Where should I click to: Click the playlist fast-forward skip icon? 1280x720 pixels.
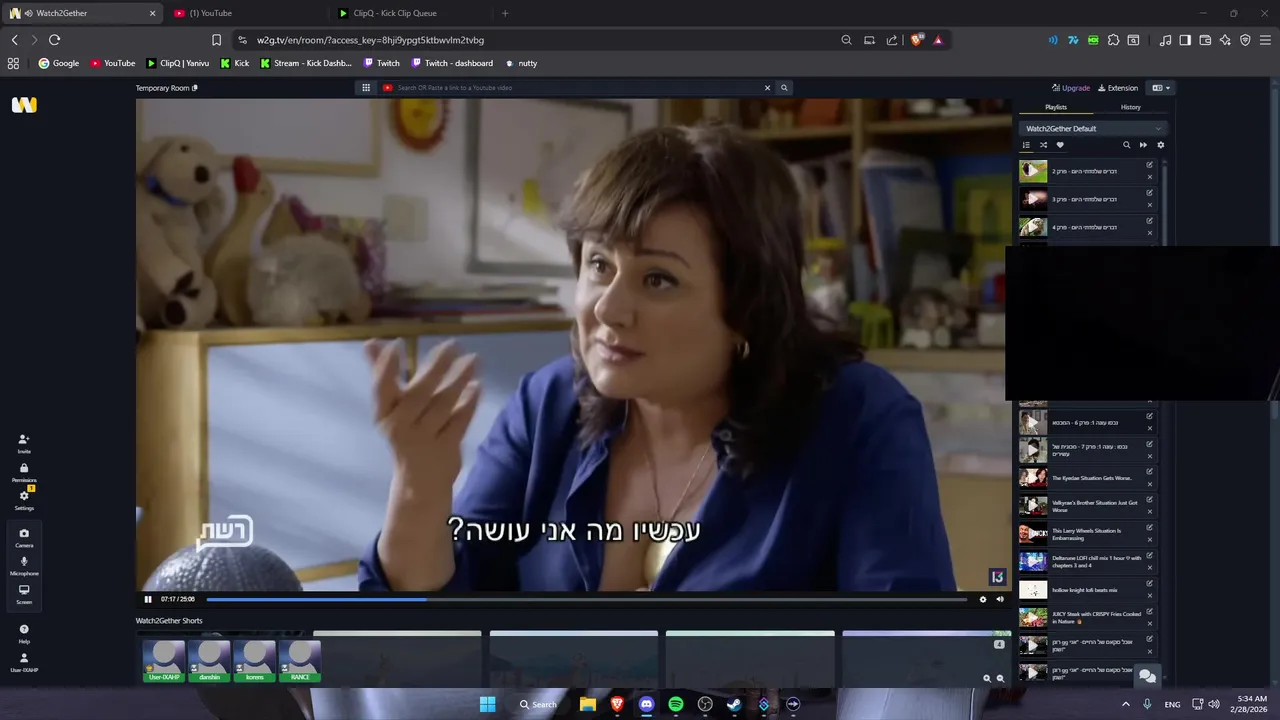point(1143,145)
